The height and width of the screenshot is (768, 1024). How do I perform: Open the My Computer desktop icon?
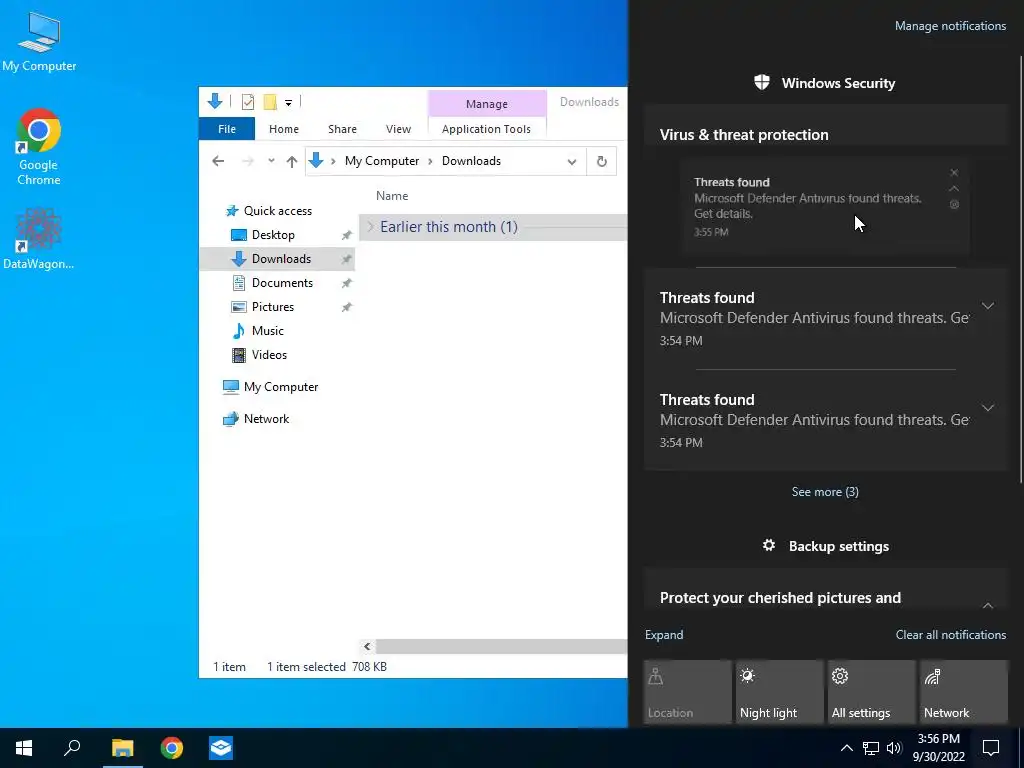[39, 42]
